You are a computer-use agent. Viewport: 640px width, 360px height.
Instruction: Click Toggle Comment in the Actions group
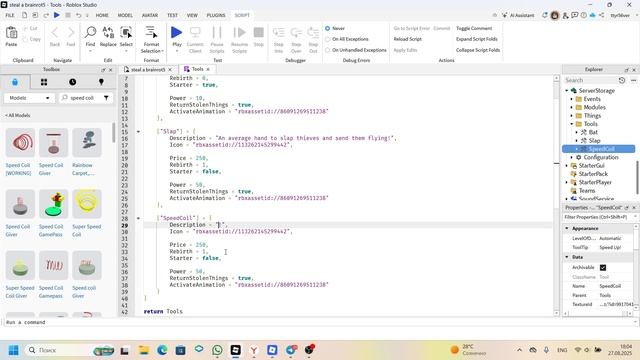tap(474, 29)
